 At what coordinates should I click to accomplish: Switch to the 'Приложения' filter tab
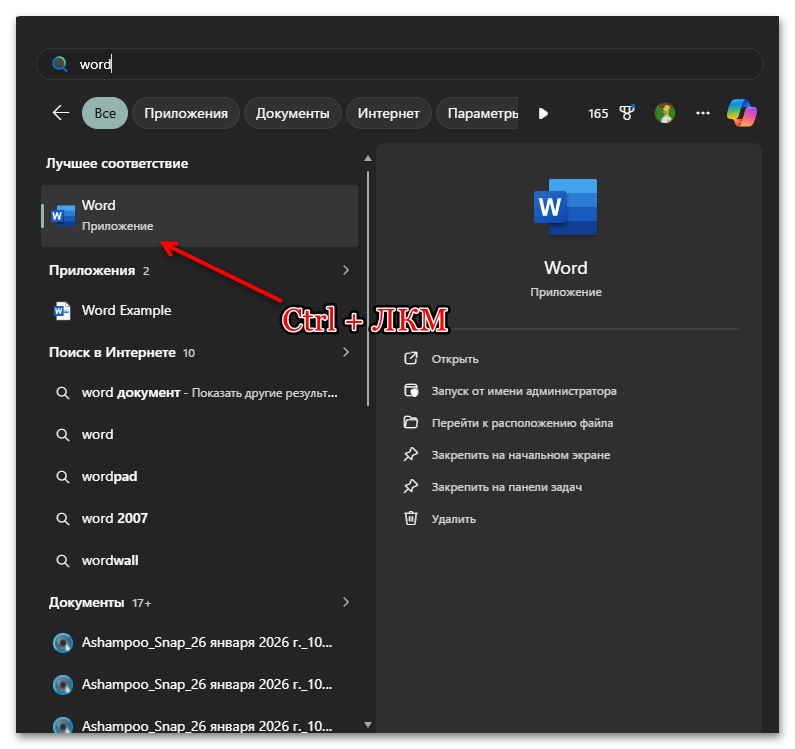pyautogui.click(x=186, y=113)
